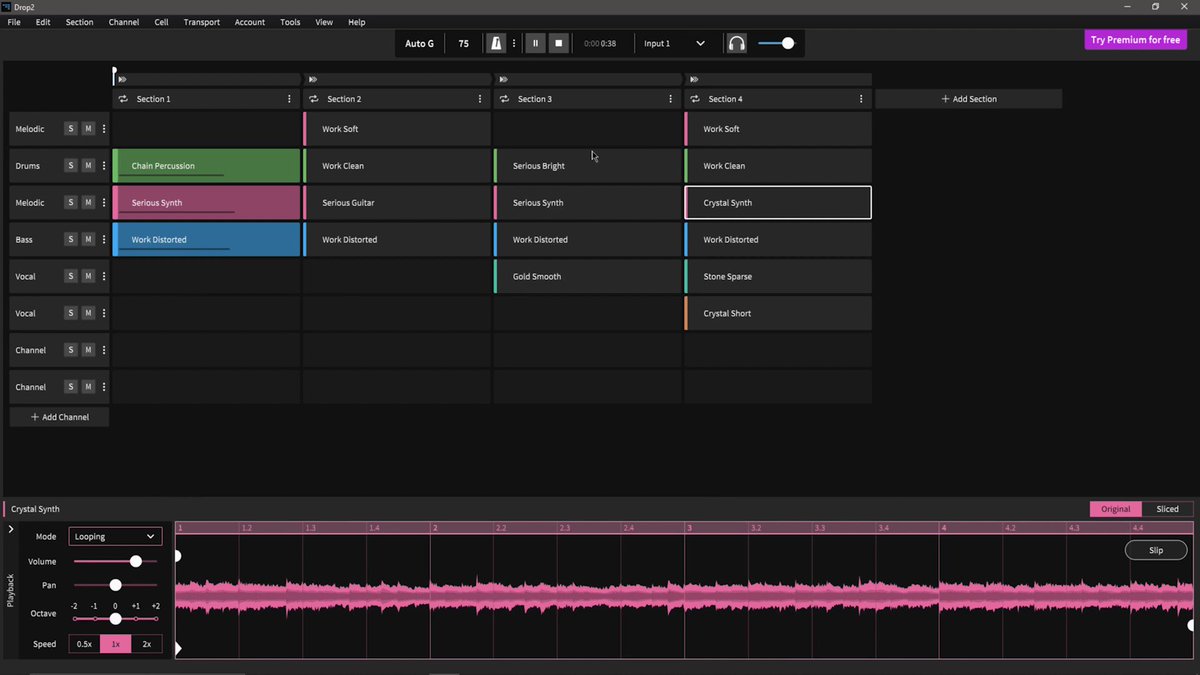Screen dimensions: 1200x675
Task: Click the tempo field showing 75
Action: 463,43
